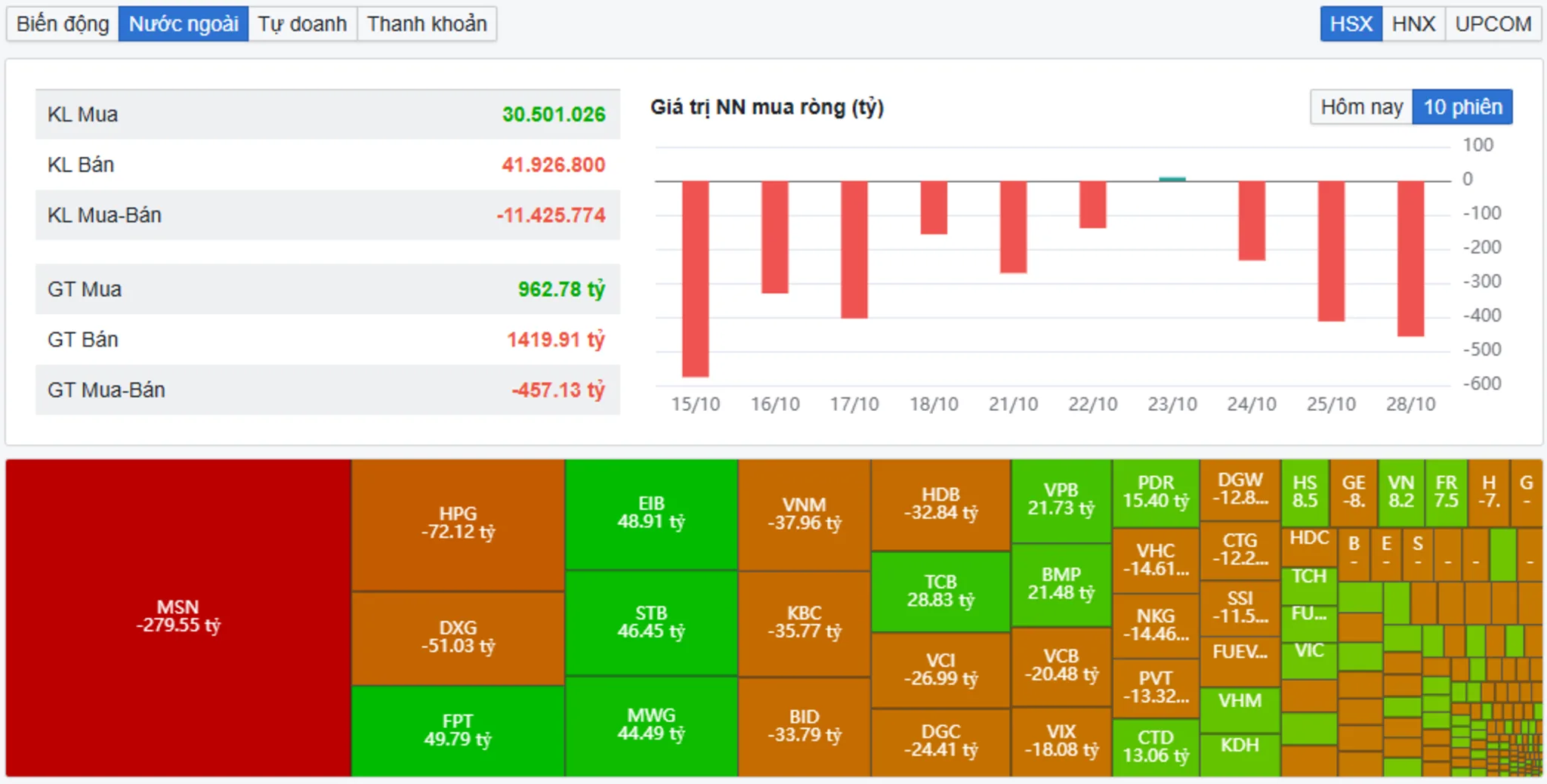Click the 18/10 bar in chart

pos(934,208)
